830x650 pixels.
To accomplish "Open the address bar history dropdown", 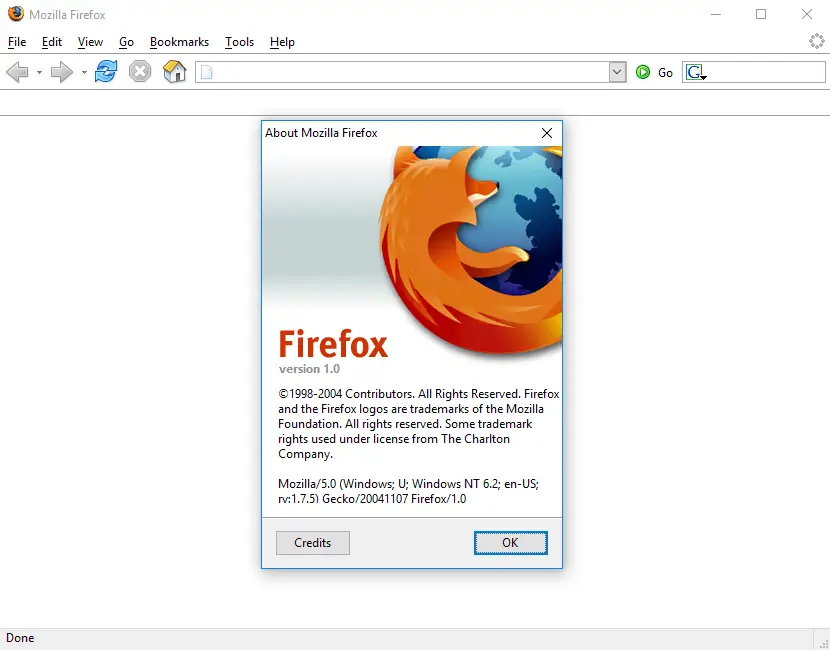I will click(x=618, y=72).
